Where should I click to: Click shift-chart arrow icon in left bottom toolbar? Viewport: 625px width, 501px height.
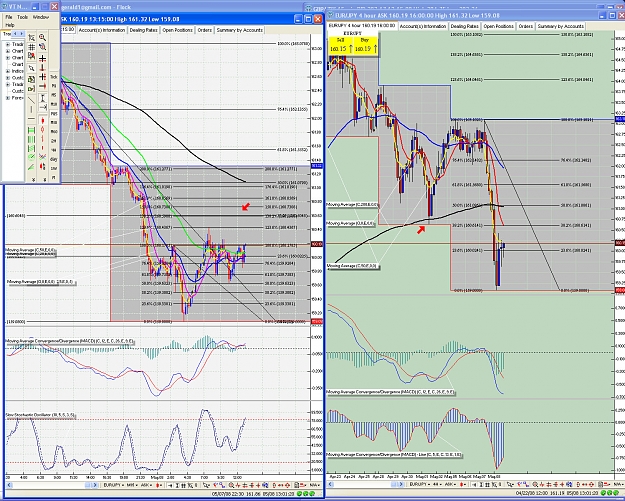[171, 485]
